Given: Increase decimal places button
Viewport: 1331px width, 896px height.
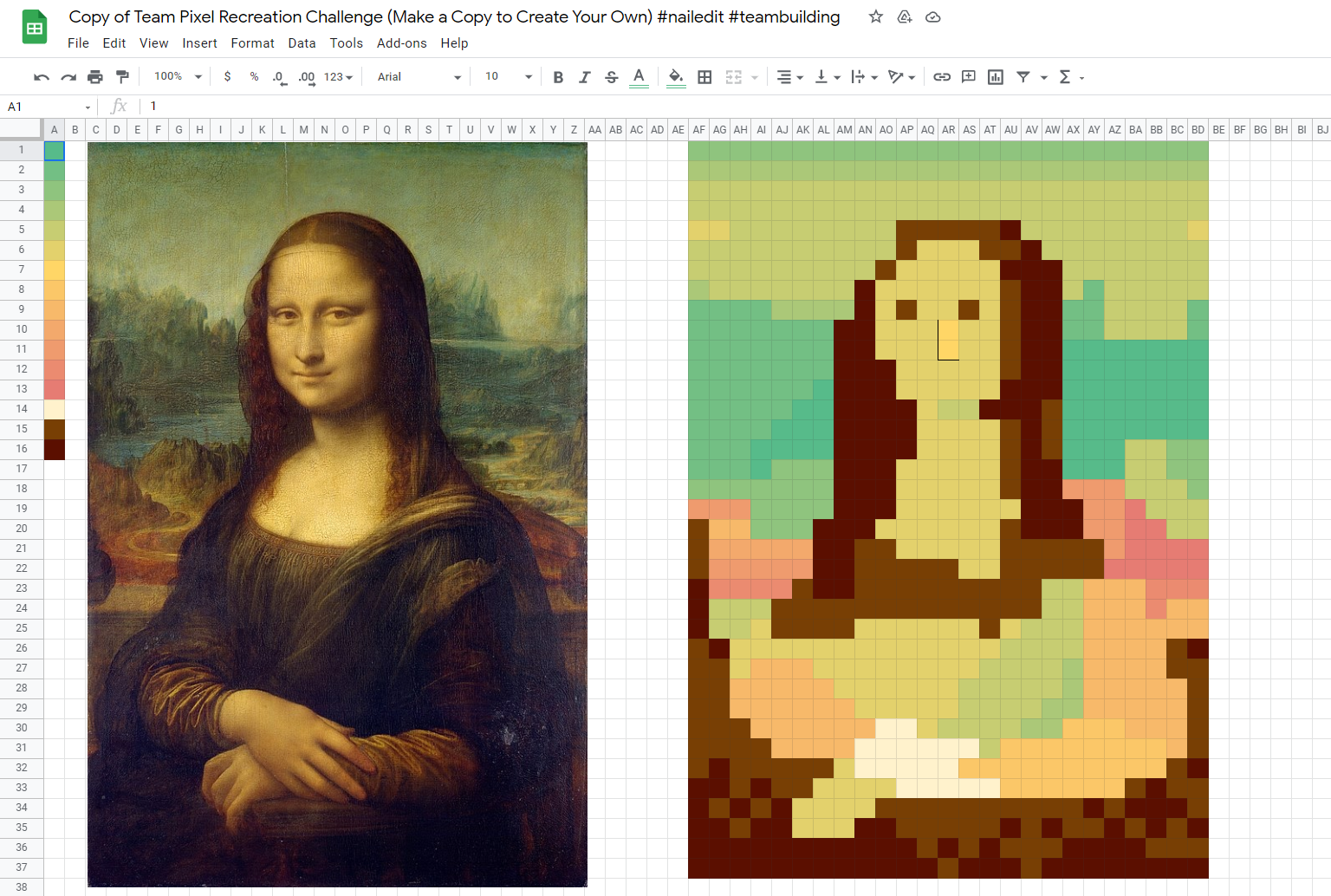Looking at the screenshot, I should pyautogui.click(x=307, y=77).
